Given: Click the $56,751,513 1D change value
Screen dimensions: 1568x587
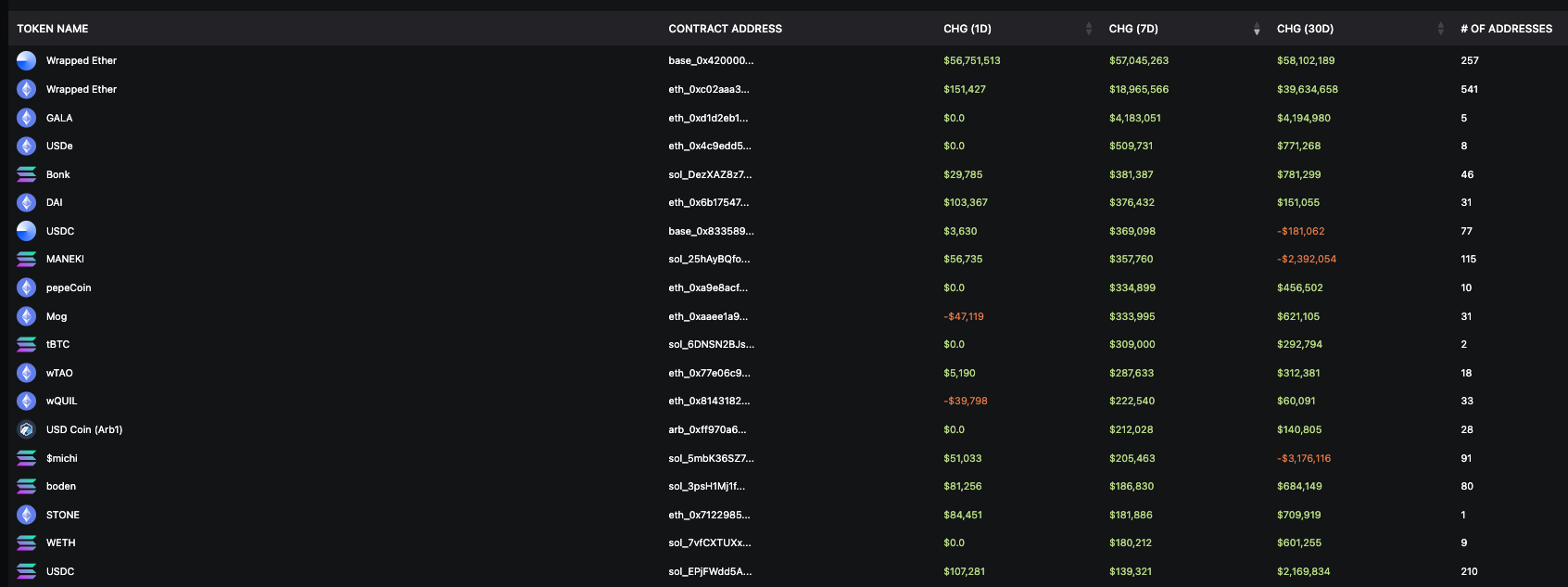Looking at the screenshot, I should pyautogui.click(x=972, y=60).
